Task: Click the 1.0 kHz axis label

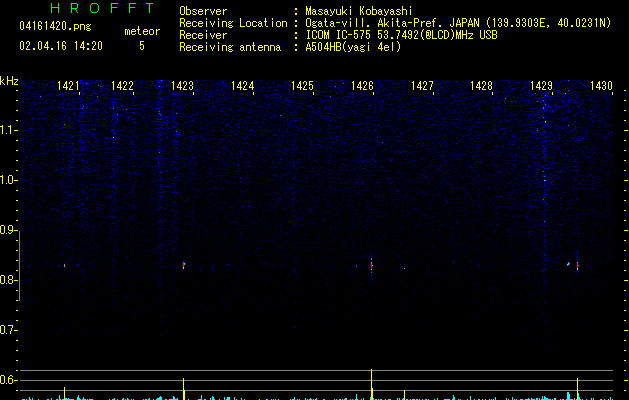Action: click(x=8, y=180)
